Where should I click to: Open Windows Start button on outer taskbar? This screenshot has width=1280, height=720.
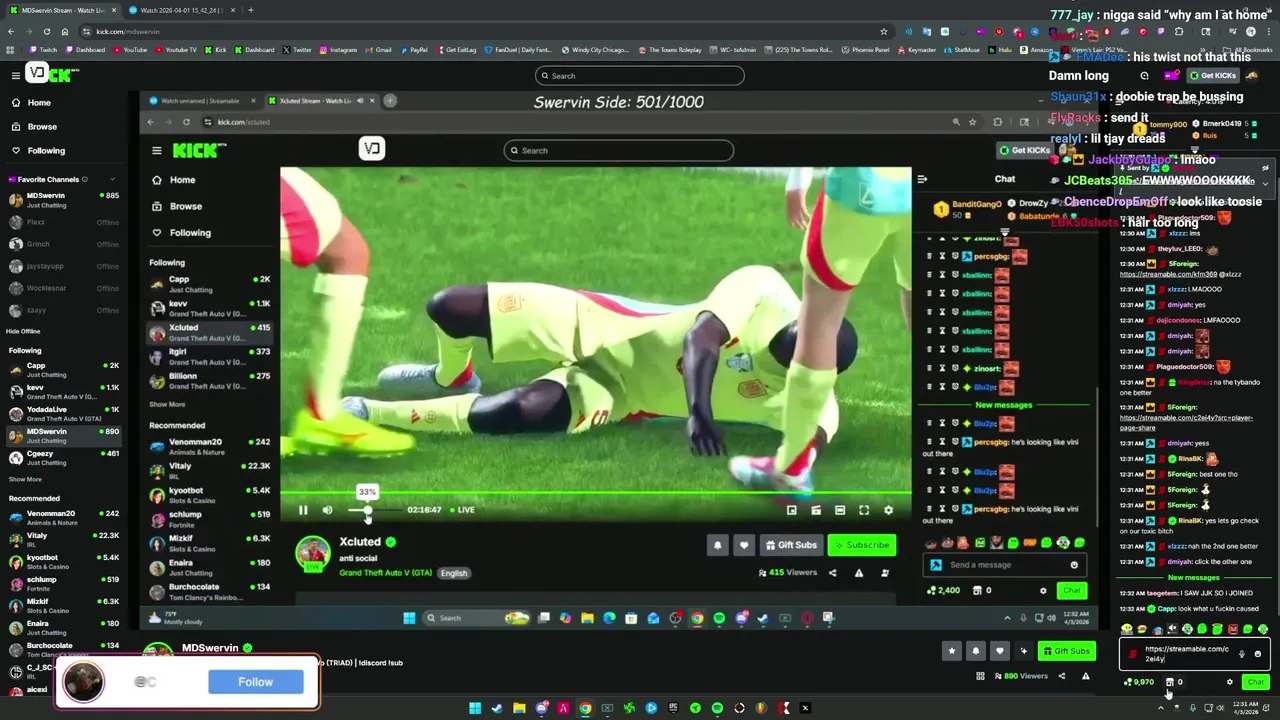pyautogui.click(x=475, y=708)
